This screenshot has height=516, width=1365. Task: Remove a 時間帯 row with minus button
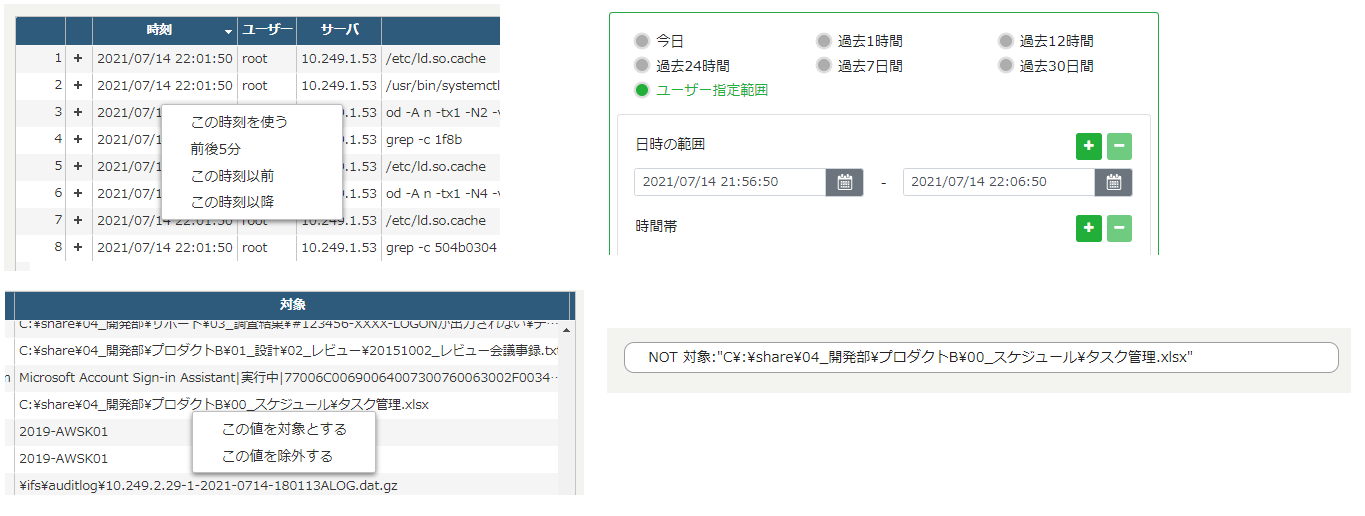pos(1119,228)
